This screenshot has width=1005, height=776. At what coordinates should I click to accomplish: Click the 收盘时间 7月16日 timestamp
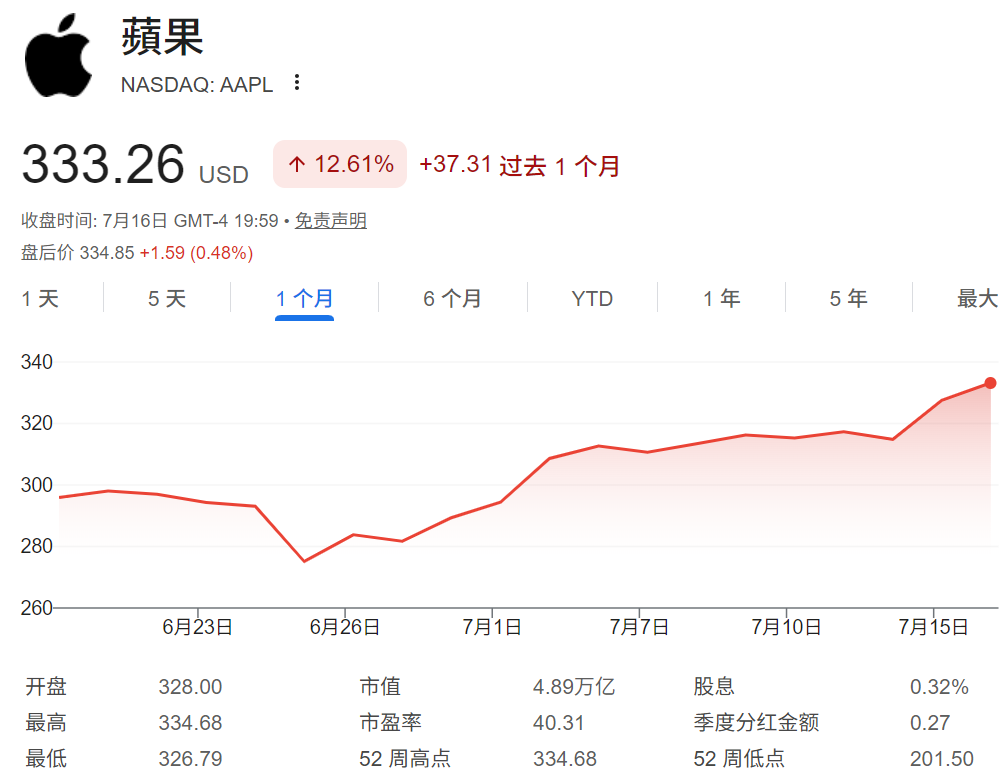(149, 221)
